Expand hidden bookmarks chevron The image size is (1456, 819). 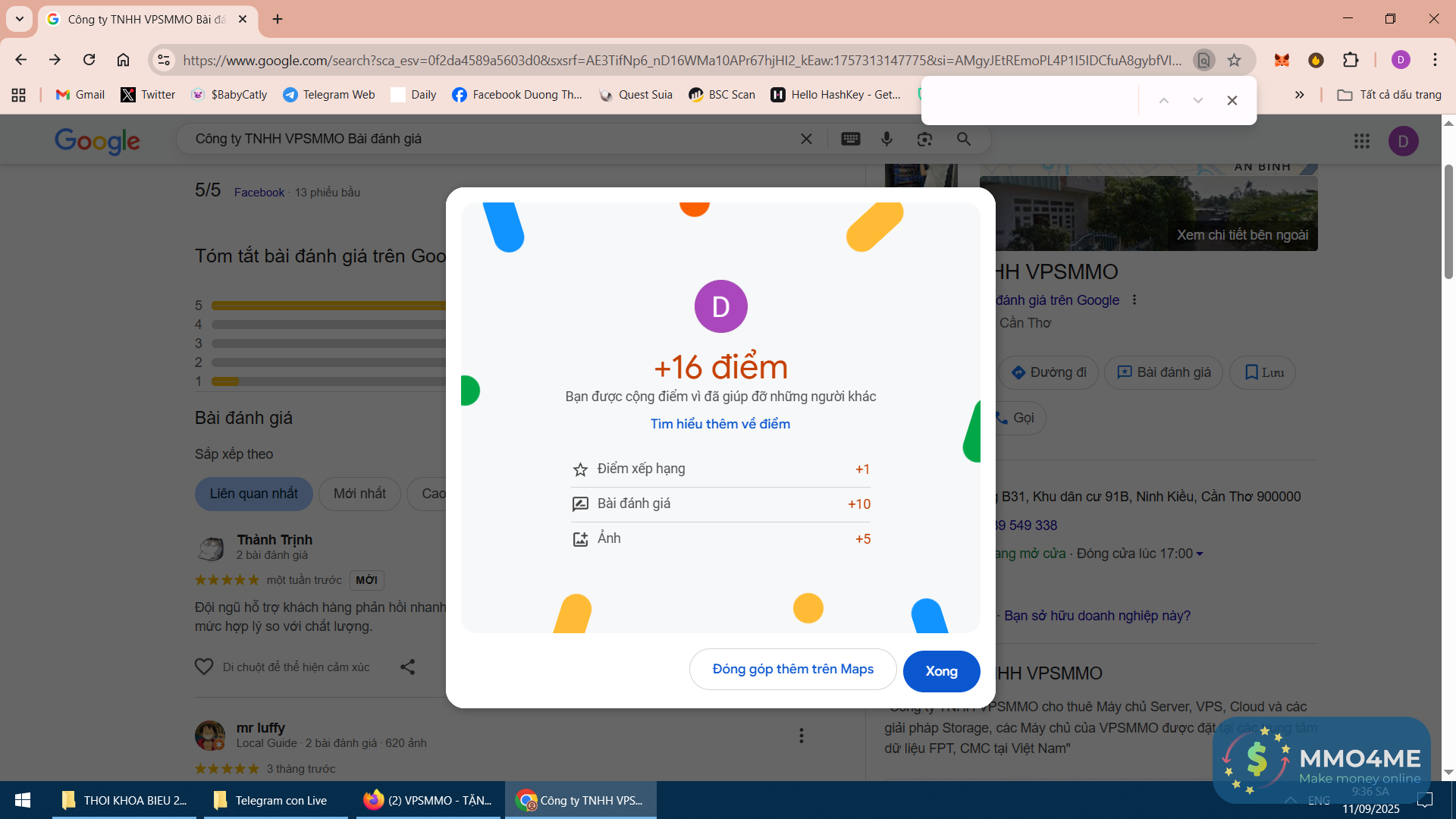pos(1299,95)
